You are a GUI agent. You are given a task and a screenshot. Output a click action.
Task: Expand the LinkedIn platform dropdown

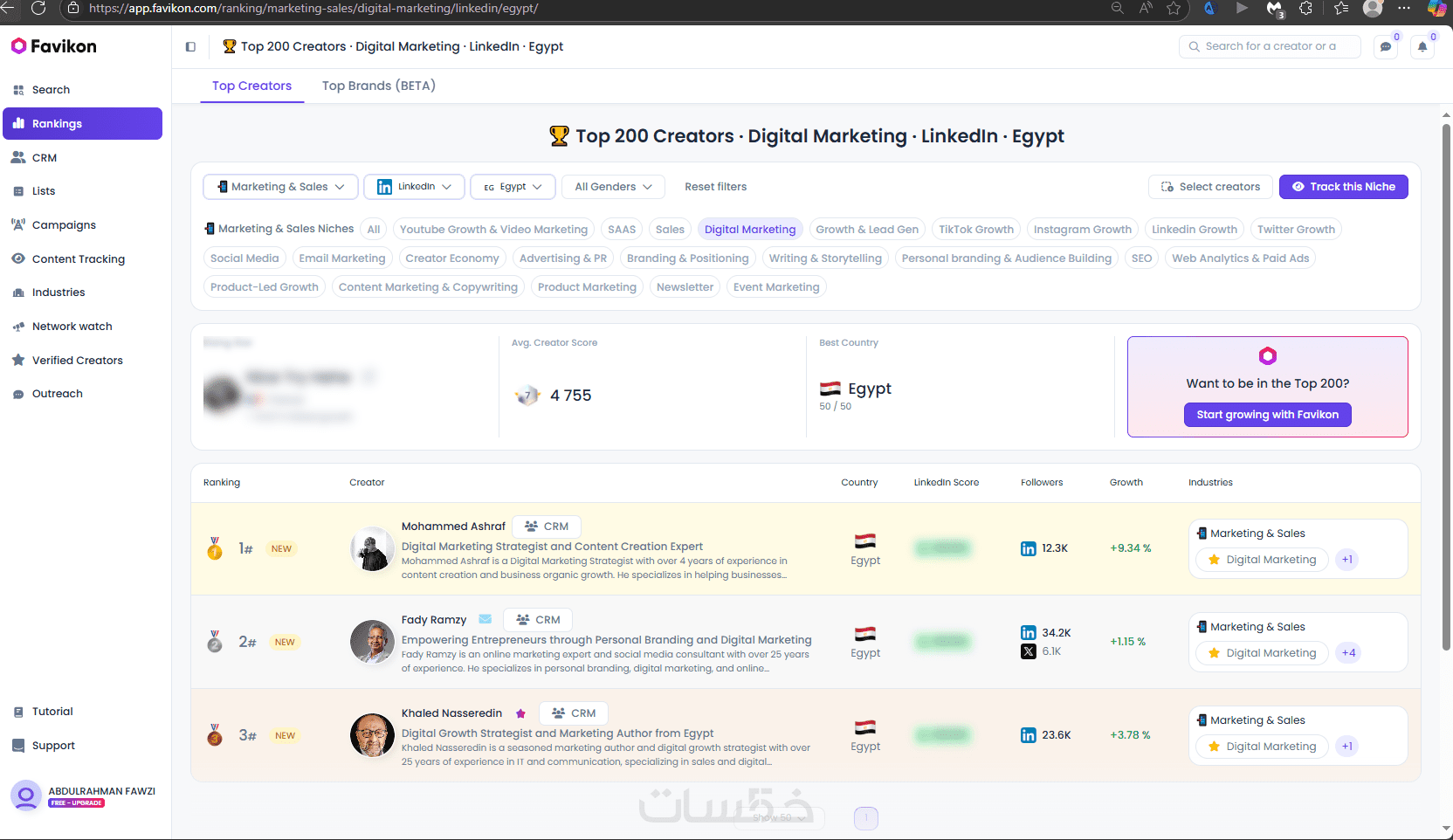coord(414,187)
